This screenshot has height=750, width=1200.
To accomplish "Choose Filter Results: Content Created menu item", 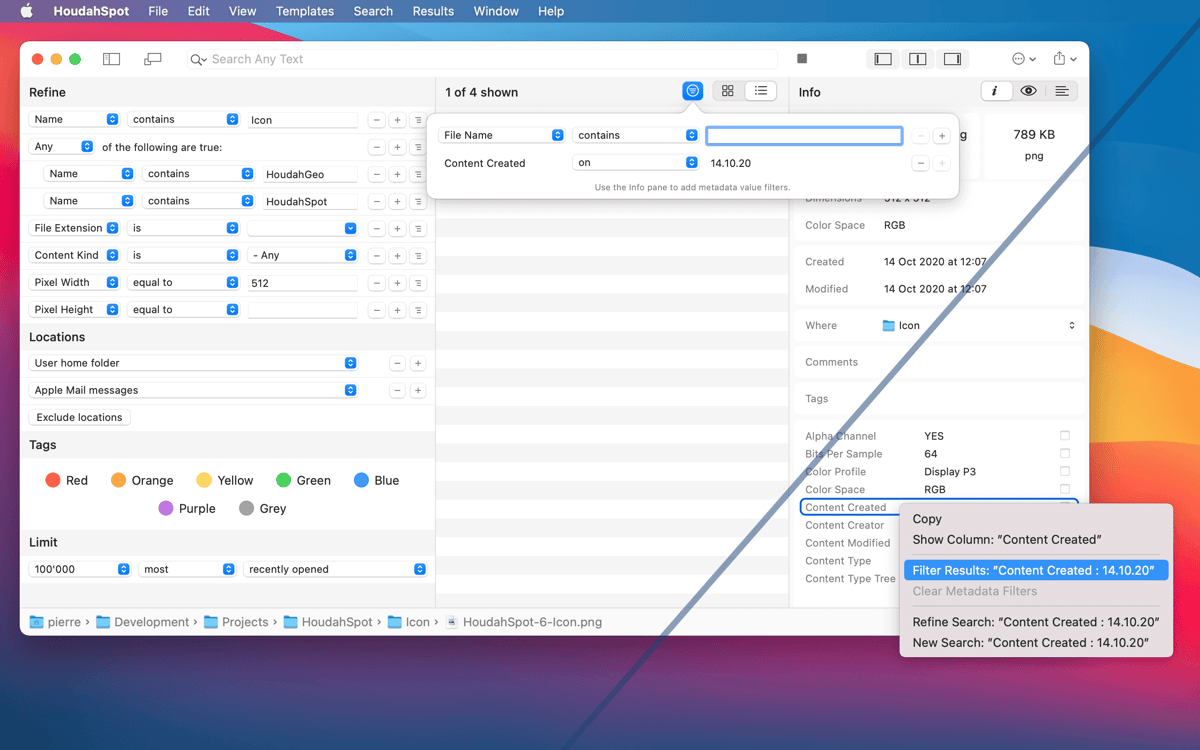I will [x=1033, y=571].
